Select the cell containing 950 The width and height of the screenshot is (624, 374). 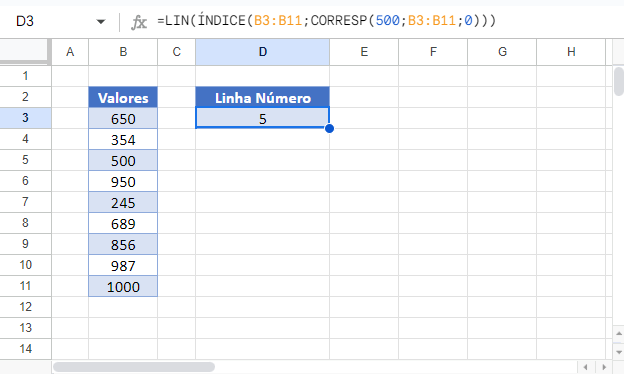[x=123, y=181]
